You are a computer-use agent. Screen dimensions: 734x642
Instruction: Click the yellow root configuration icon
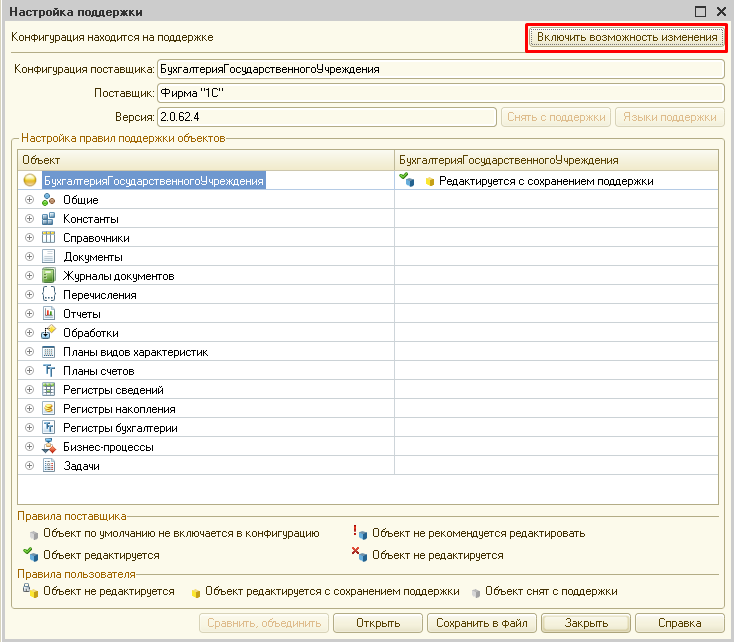click(x=30, y=180)
